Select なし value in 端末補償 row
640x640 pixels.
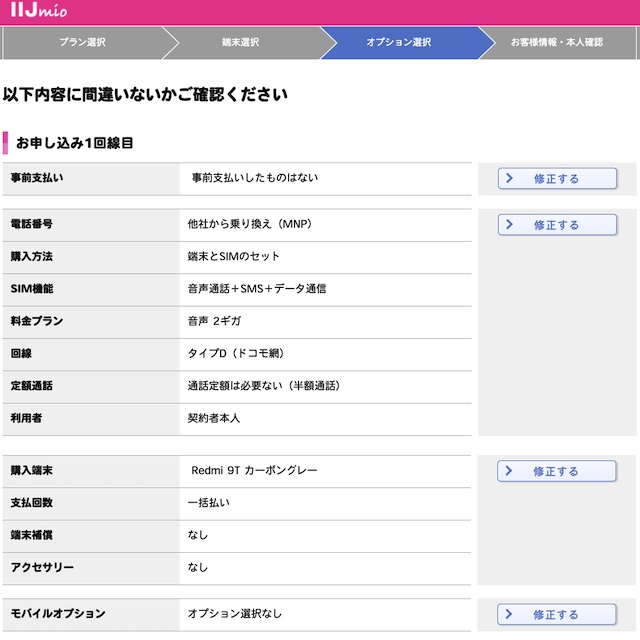tap(198, 535)
